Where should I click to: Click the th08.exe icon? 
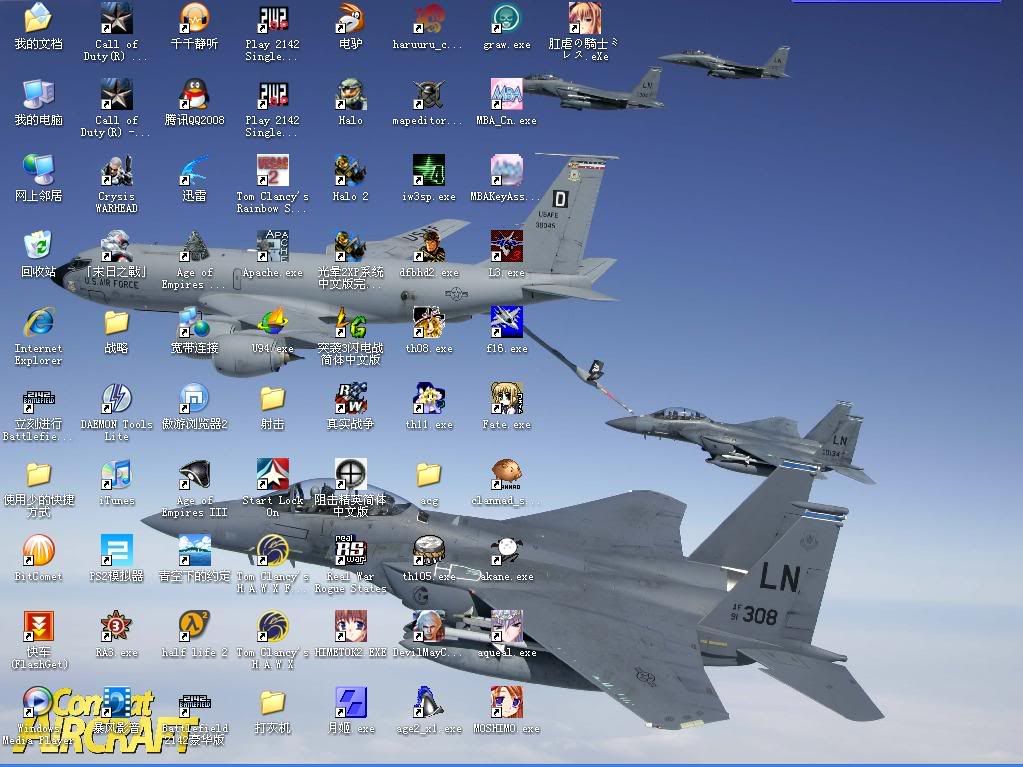tap(429, 322)
